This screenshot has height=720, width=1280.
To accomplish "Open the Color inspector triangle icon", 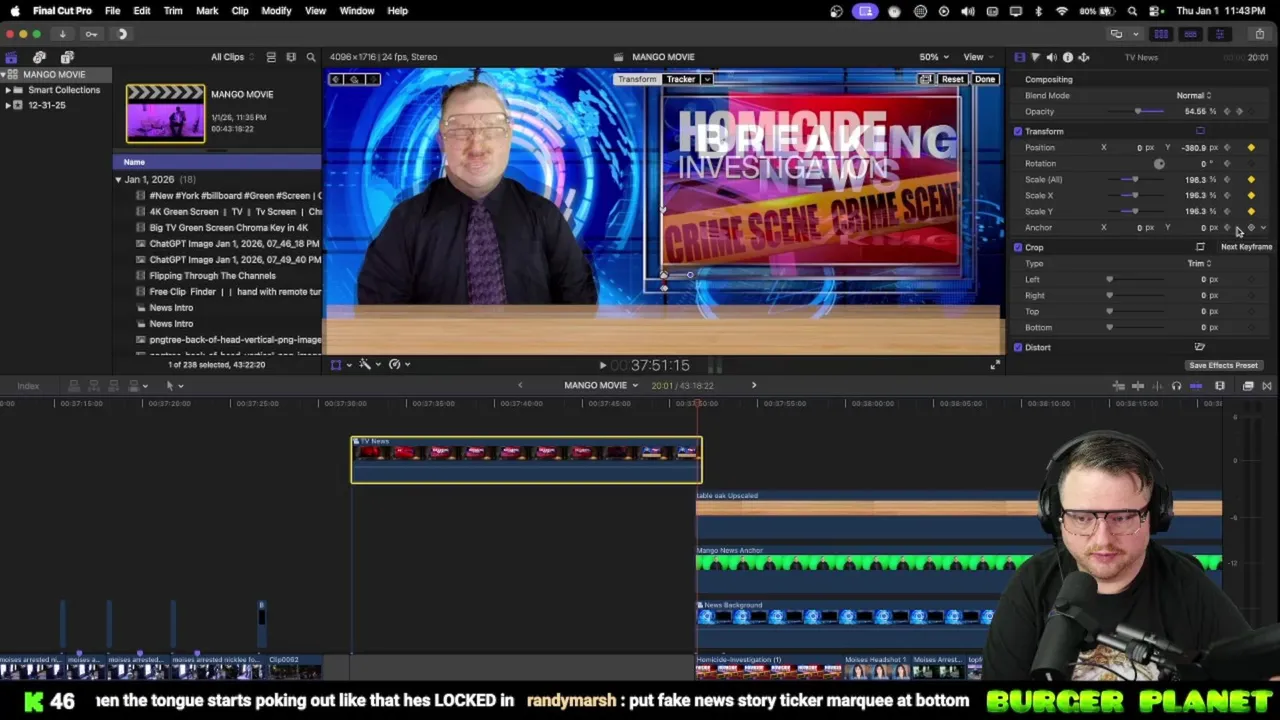I will pos(1035,57).
